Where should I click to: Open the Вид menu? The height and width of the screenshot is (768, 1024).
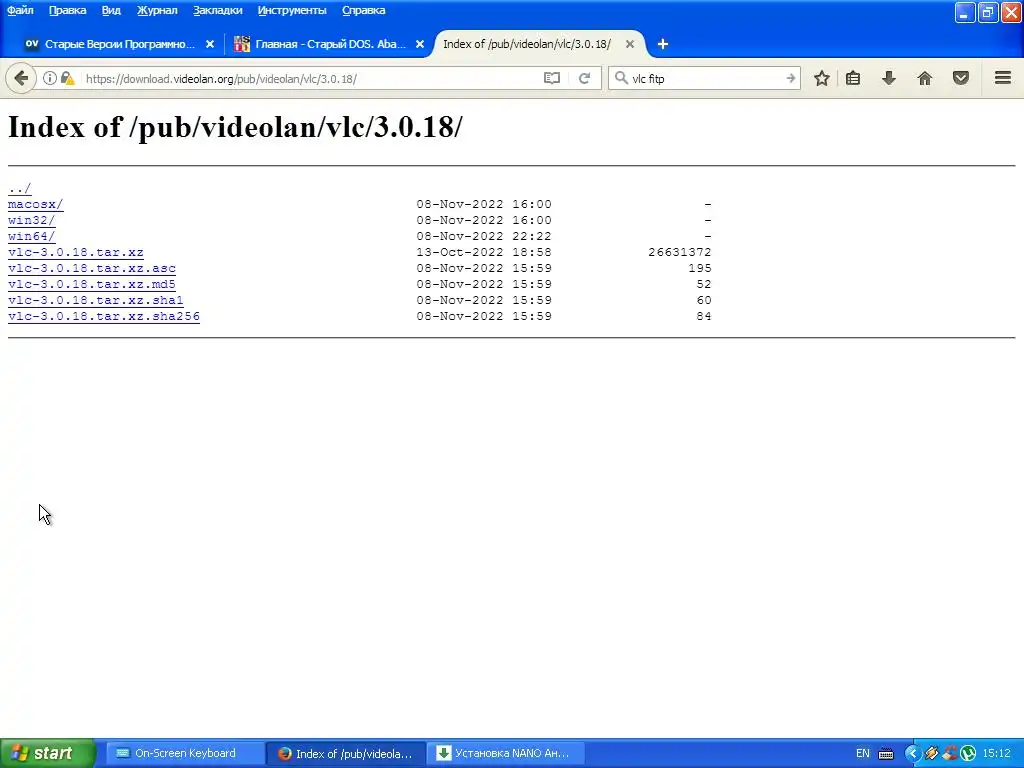tap(111, 10)
